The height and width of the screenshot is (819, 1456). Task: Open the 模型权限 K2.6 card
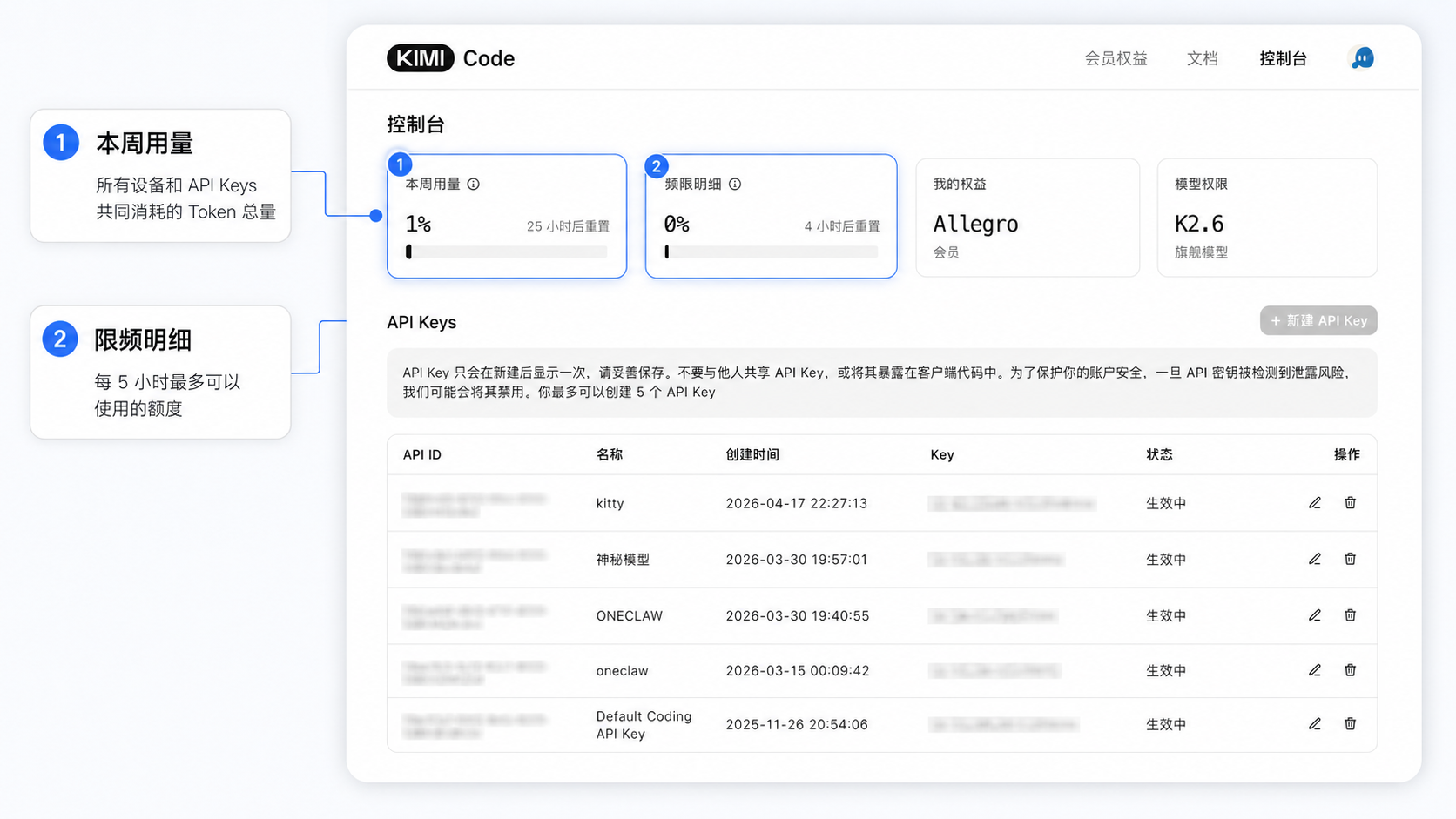[x=1267, y=218]
